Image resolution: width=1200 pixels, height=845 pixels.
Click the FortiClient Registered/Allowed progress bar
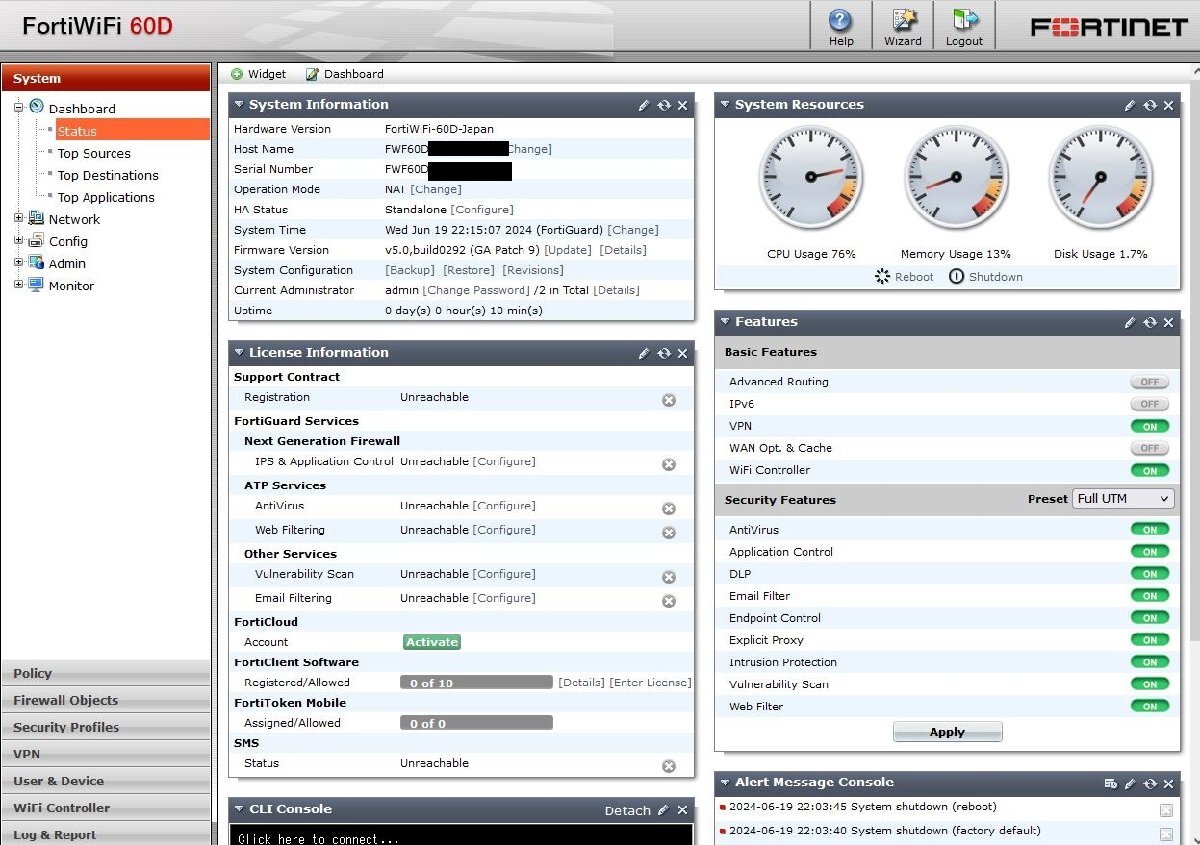pos(476,683)
